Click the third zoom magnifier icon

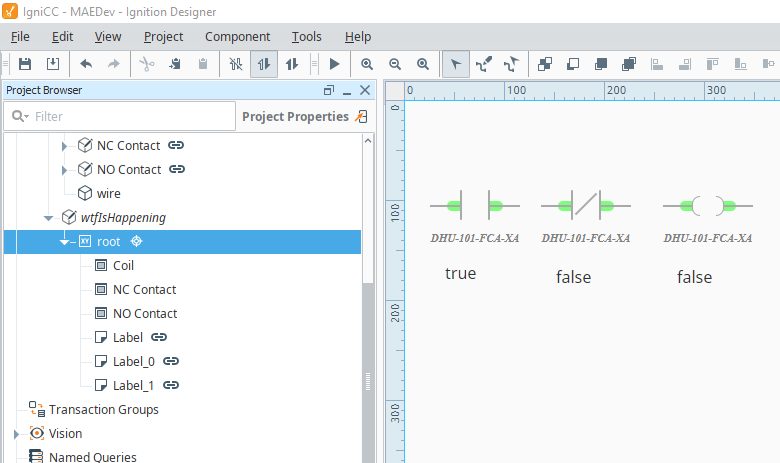(x=423, y=64)
